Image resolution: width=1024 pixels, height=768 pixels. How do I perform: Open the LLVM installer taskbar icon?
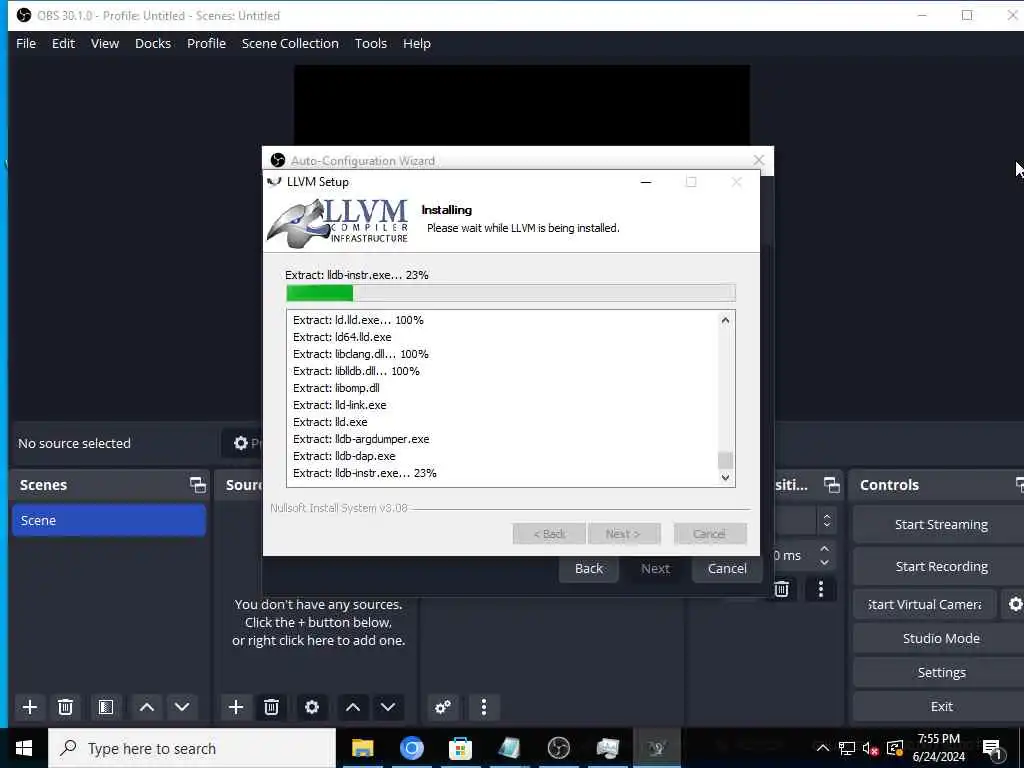click(656, 748)
